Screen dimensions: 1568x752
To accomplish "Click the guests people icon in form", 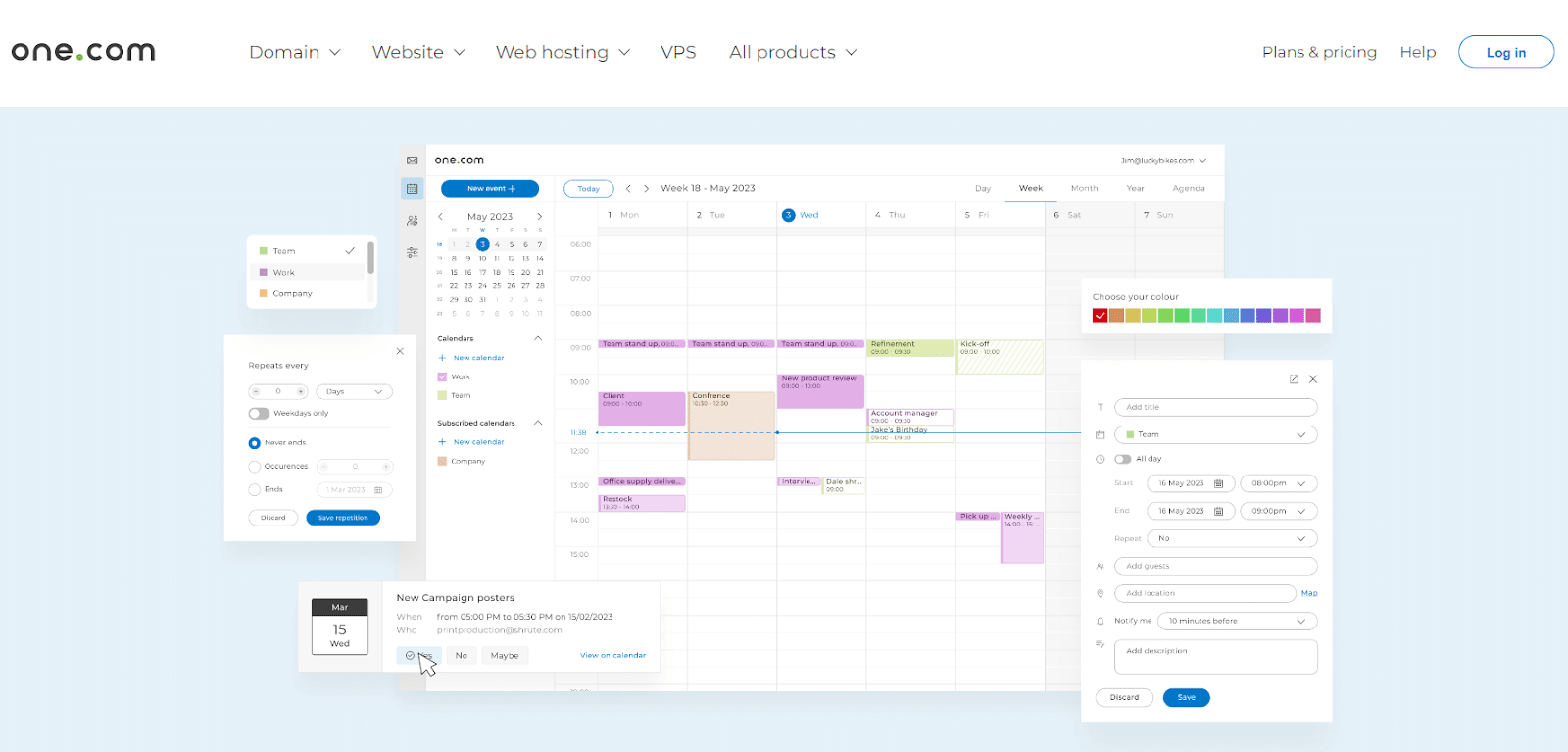I will tap(1101, 566).
